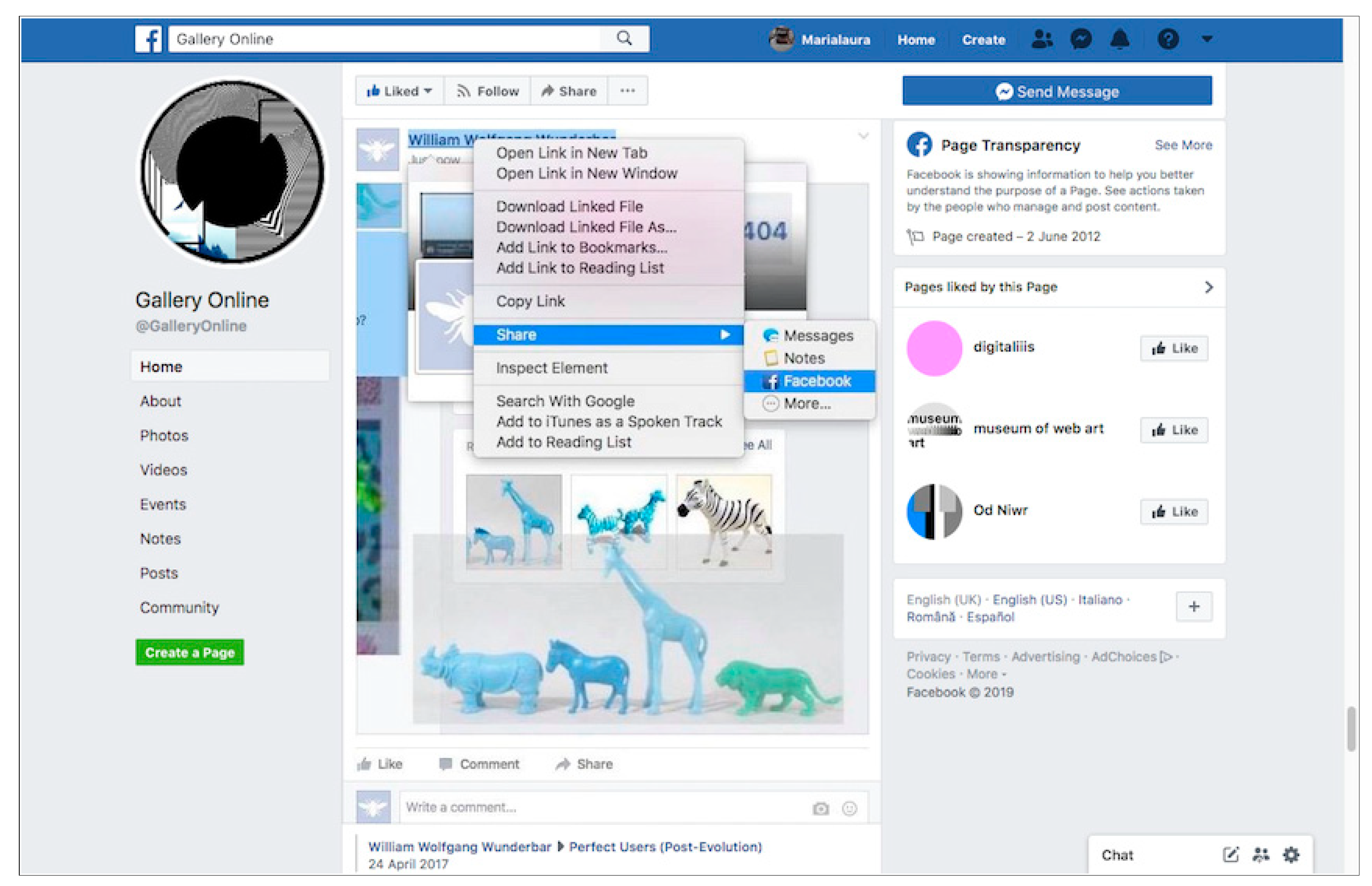This screenshot has width=1372, height=886.
Task: Open Friend Requests icon in top bar
Action: 1041,39
